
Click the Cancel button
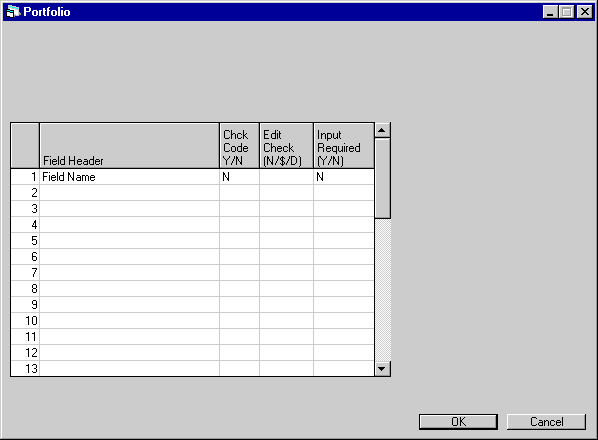pyautogui.click(x=546, y=422)
